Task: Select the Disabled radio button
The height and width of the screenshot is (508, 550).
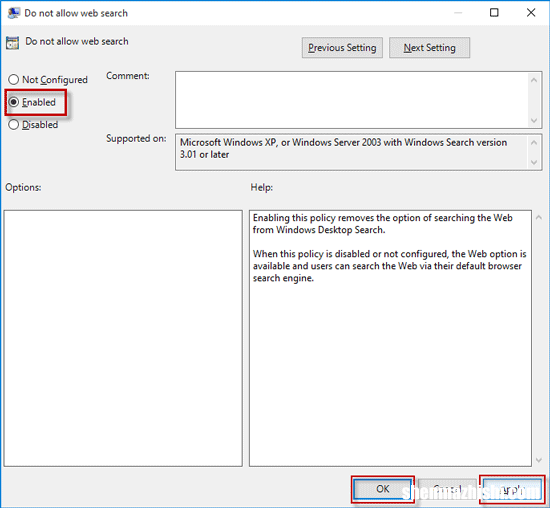Action: tap(13, 125)
